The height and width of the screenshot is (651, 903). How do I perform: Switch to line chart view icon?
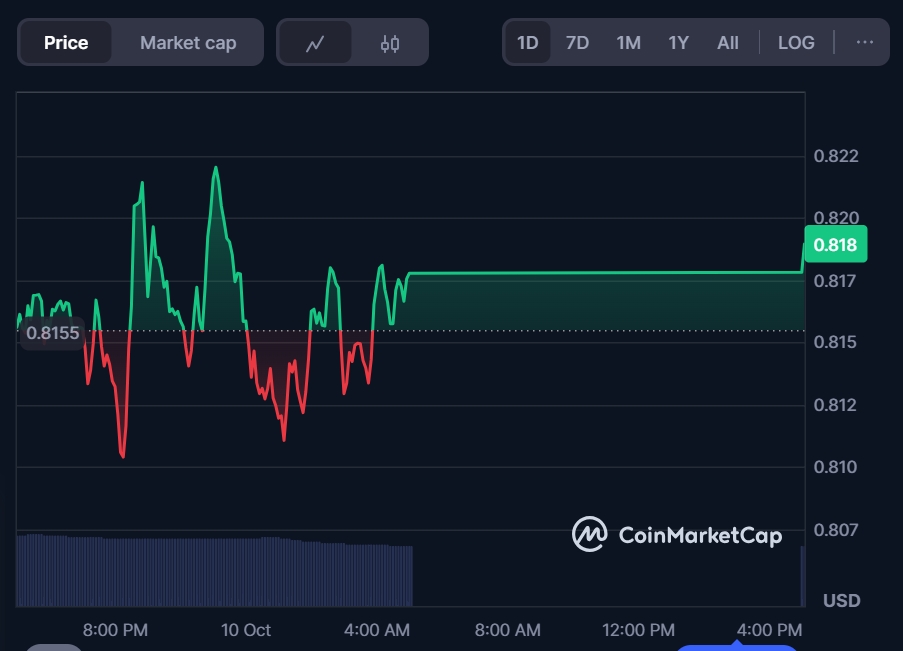(315, 43)
